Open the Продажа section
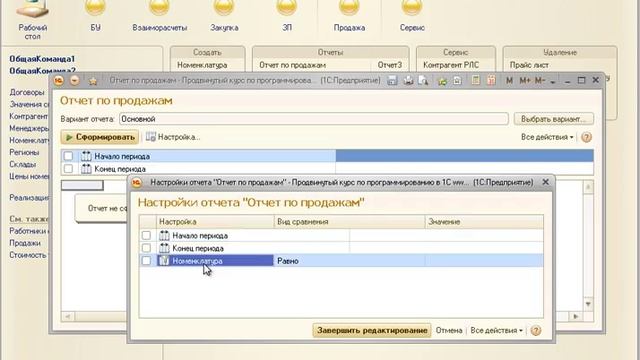The height and width of the screenshot is (360, 640). tap(349, 16)
